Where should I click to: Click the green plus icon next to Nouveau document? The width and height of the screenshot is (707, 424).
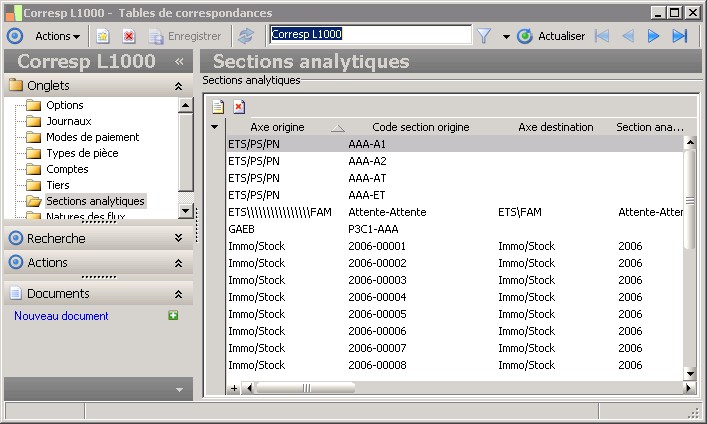coord(173,316)
